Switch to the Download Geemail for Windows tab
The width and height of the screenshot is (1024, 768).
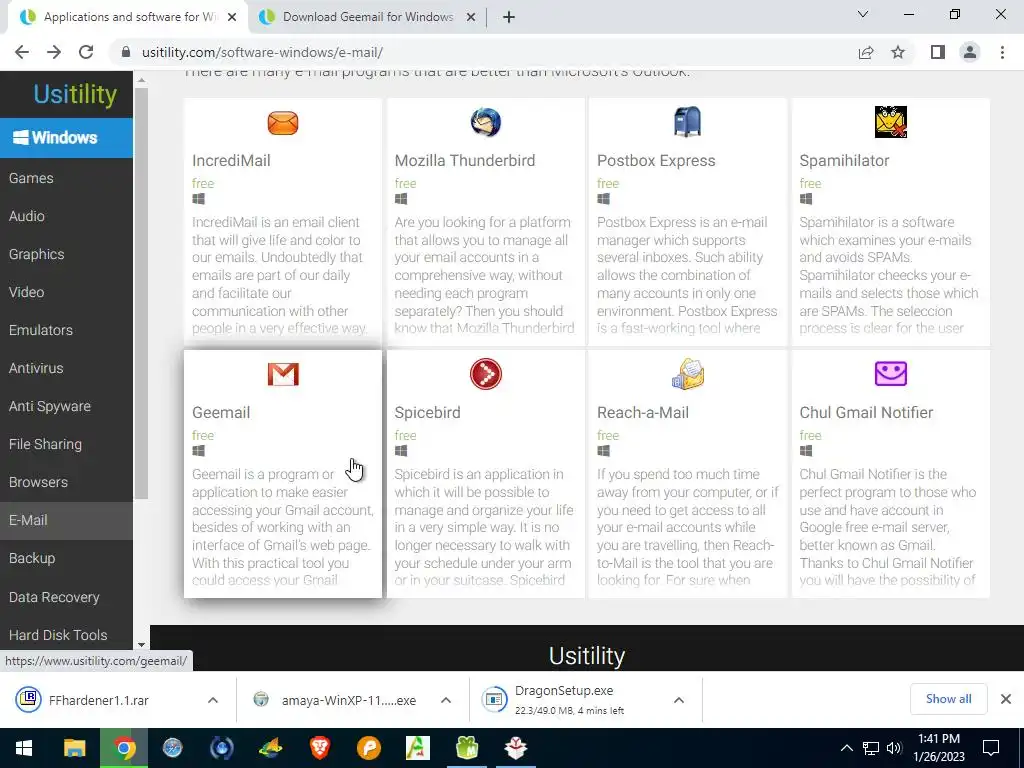point(368,17)
